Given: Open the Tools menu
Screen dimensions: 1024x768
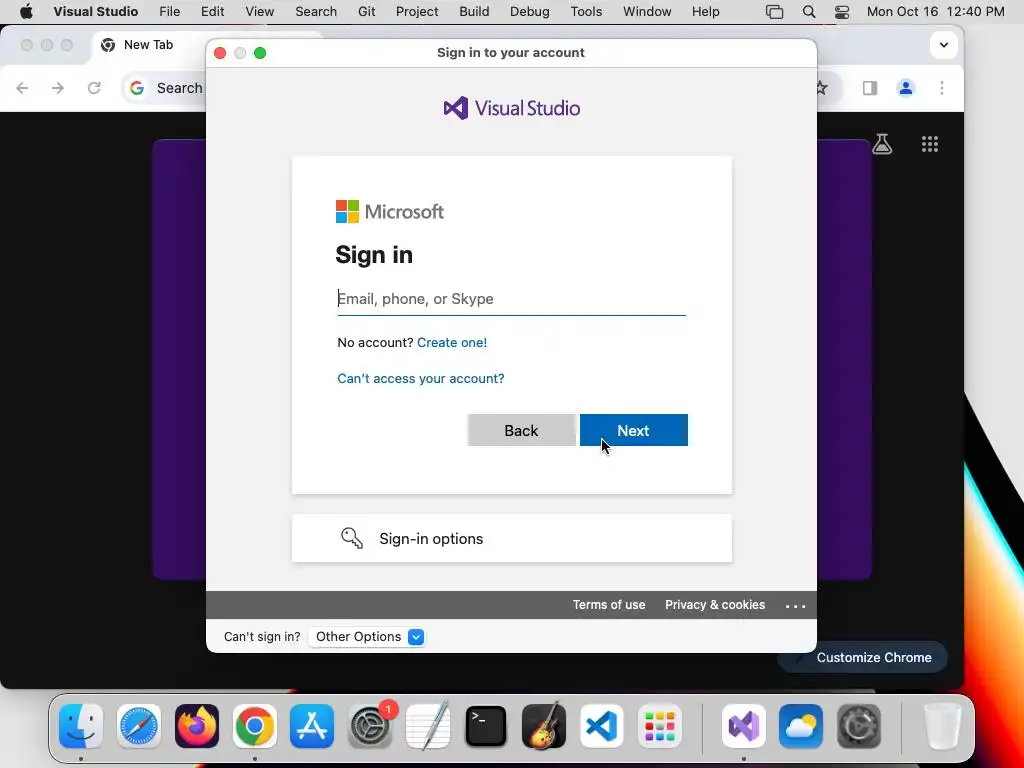Looking at the screenshot, I should [586, 12].
